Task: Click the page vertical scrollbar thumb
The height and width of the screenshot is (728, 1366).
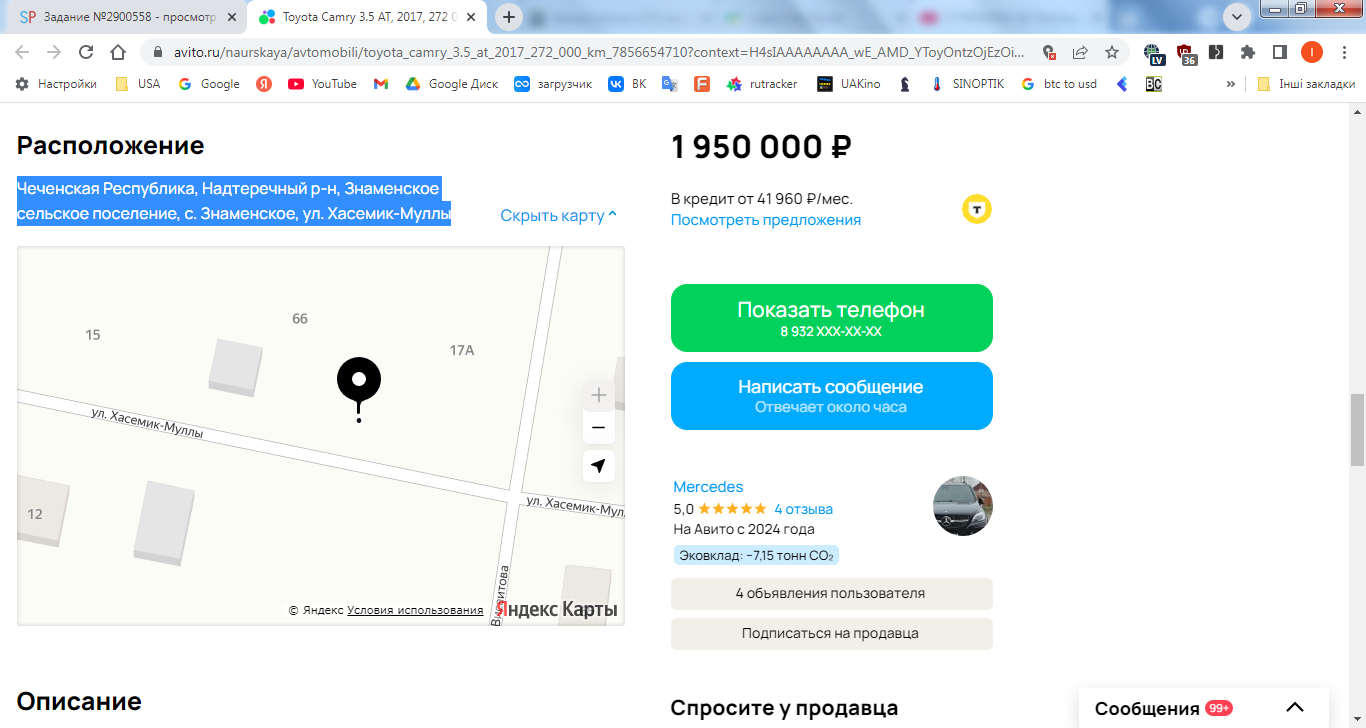Action: (1357, 430)
